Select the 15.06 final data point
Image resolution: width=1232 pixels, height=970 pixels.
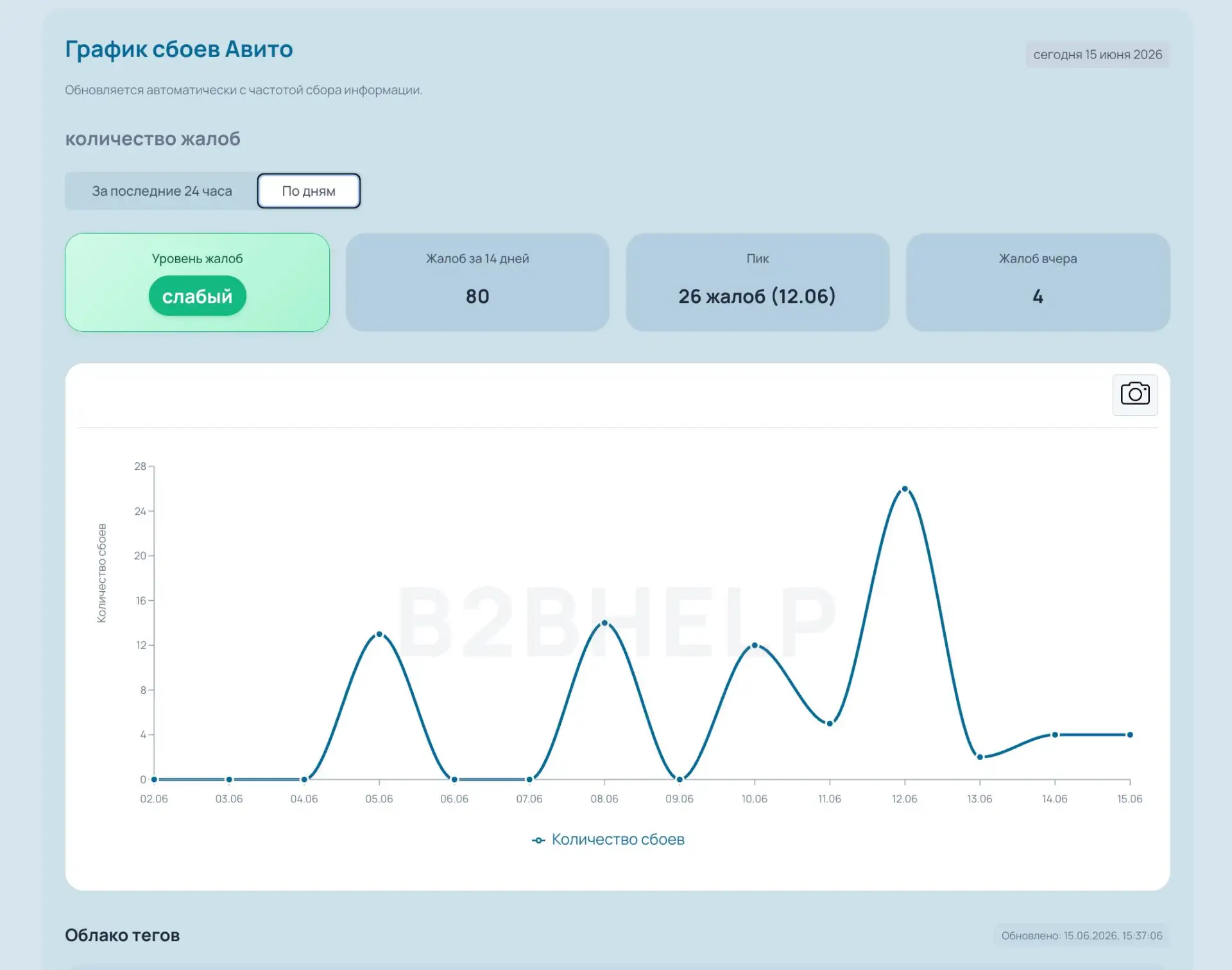tap(1130, 734)
